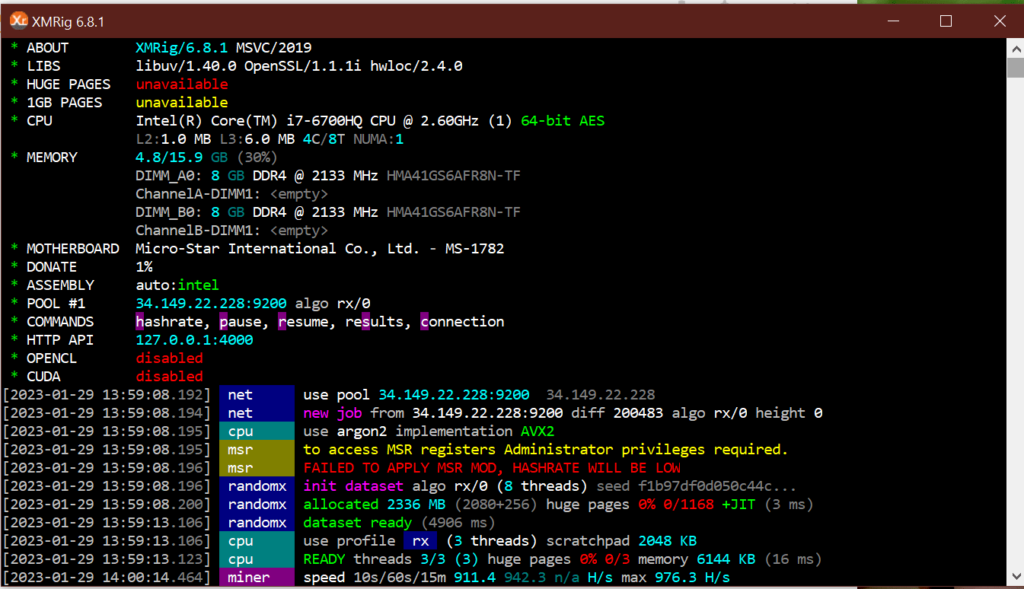This screenshot has height=589, width=1024.
Task: Click the 'MS-1782' motherboard model text
Action: click(x=474, y=249)
